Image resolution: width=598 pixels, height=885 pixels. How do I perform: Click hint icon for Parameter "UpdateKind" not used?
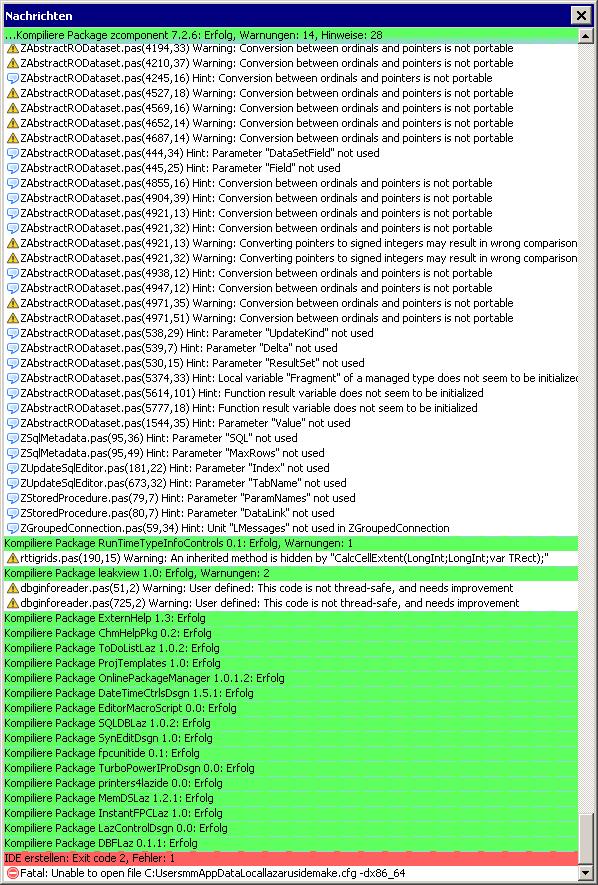[x=13, y=333]
